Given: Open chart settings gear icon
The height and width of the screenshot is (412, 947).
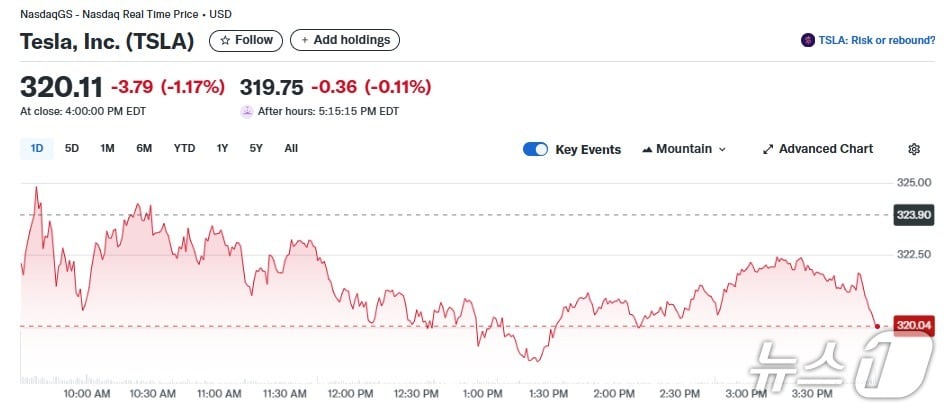Looking at the screenshot, I should pos(913,149).
